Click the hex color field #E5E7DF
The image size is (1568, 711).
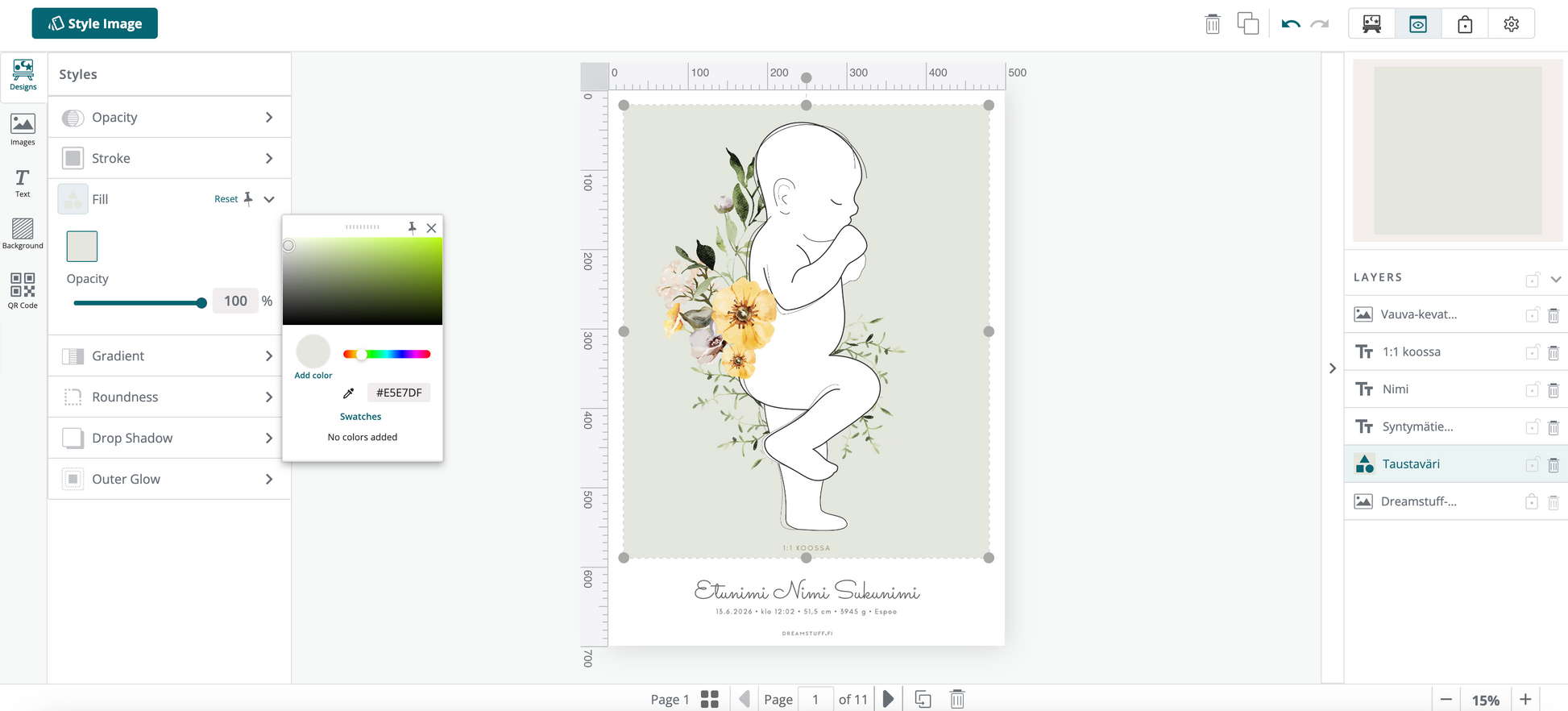[x=399, y=393]
